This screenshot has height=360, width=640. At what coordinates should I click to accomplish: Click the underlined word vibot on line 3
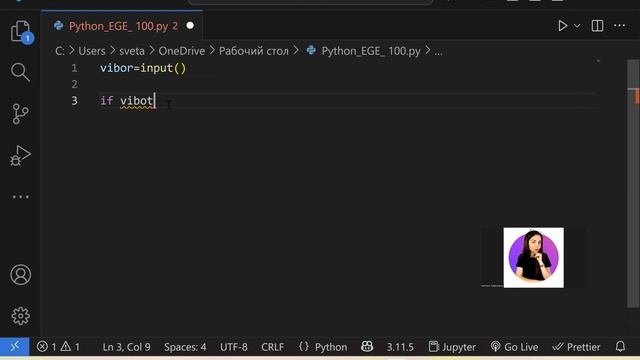tap(137, 101)
